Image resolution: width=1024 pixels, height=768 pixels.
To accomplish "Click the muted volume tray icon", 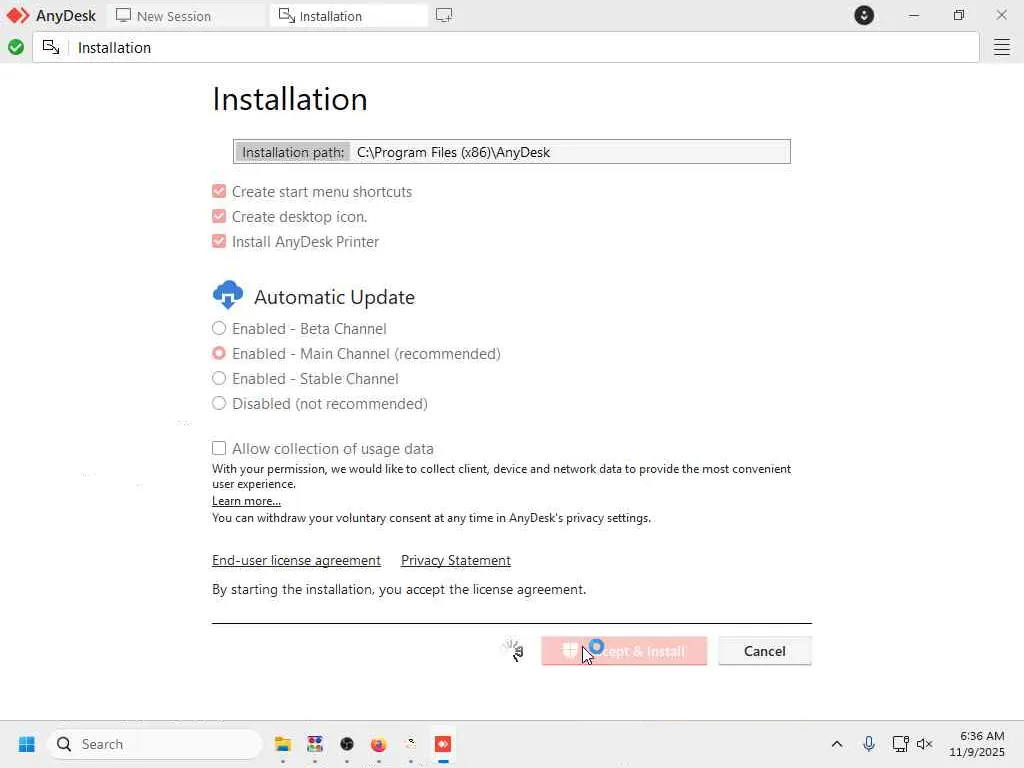I will coord(924,744).
